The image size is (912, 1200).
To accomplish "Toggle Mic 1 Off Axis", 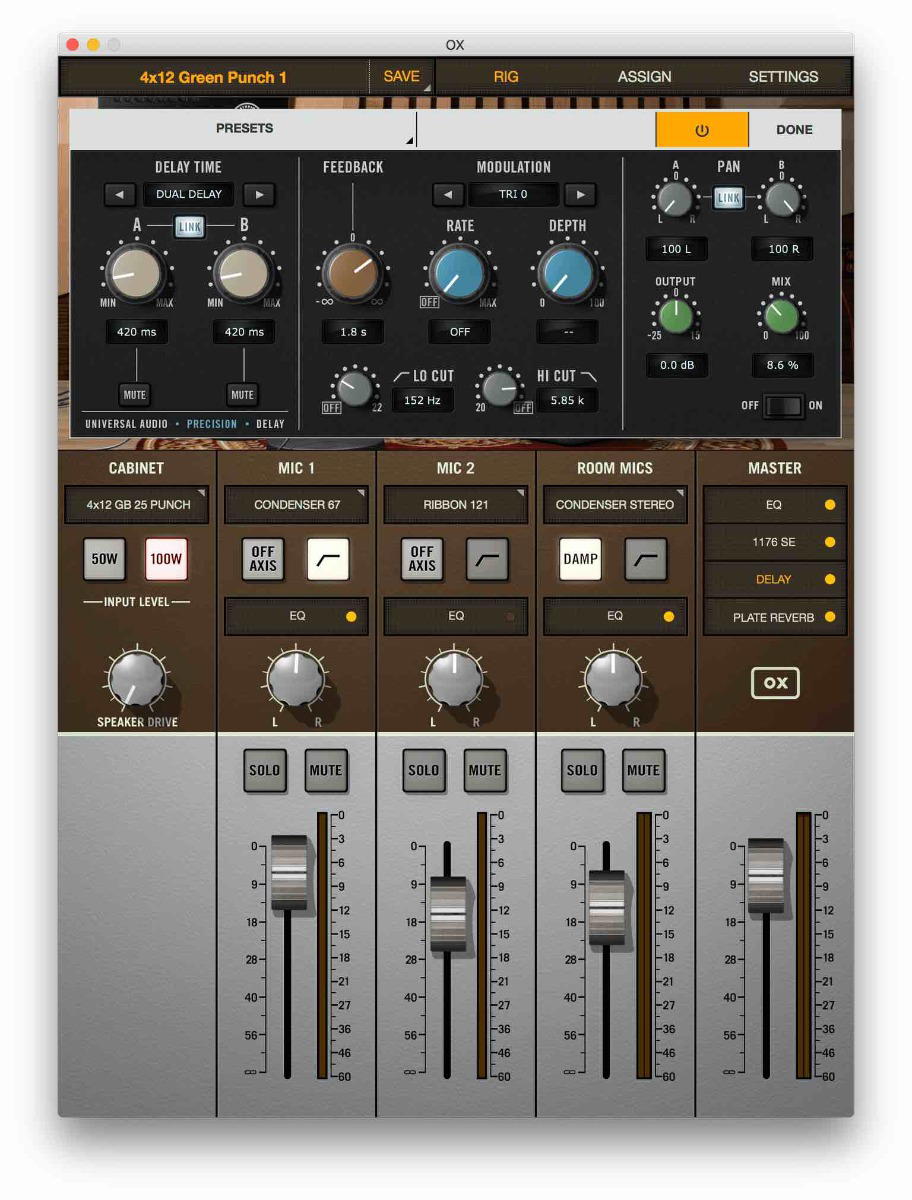I will [263, 560].
